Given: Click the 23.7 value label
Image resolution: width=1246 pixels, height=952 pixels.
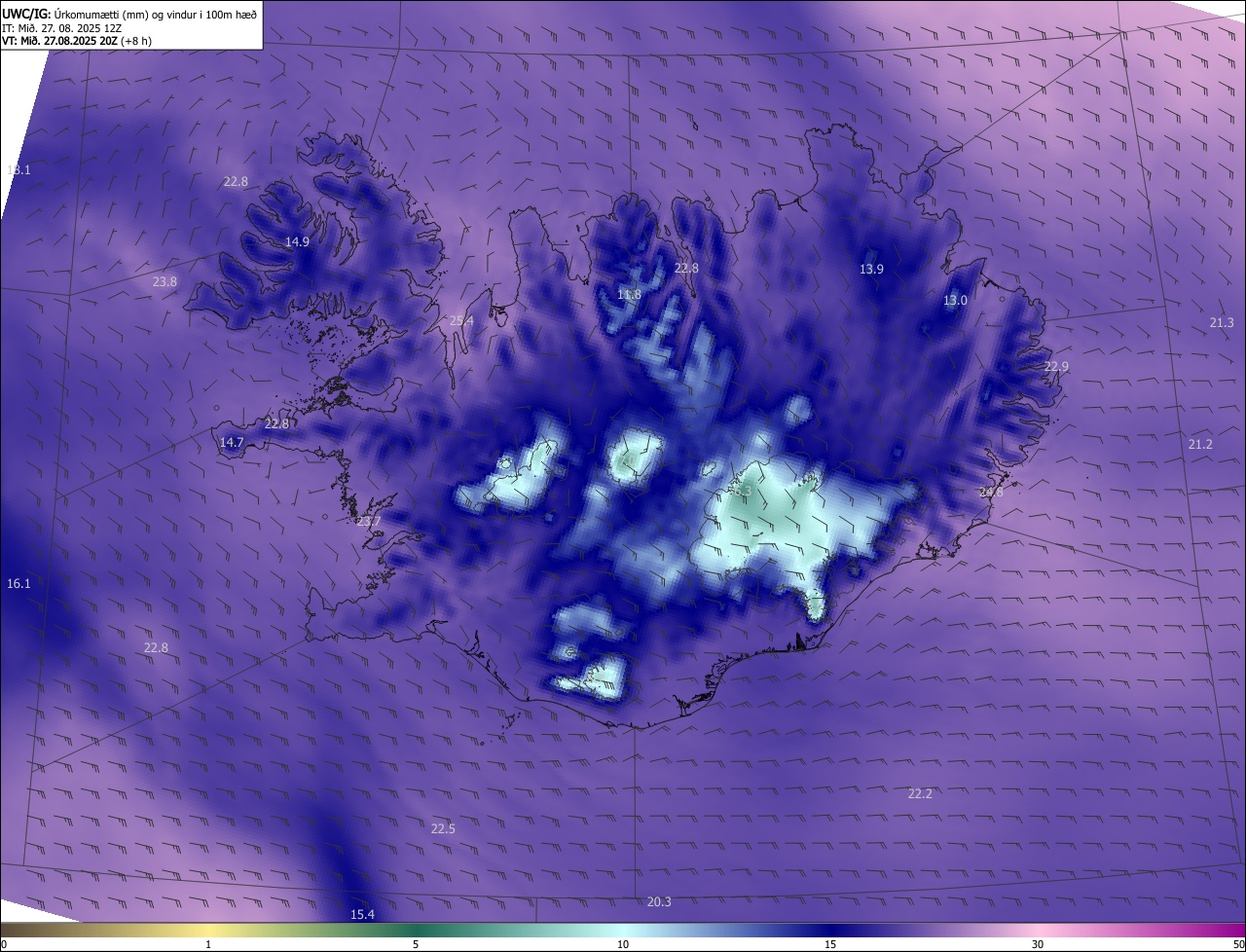Looking at the screenshot, I should point(369,522).
